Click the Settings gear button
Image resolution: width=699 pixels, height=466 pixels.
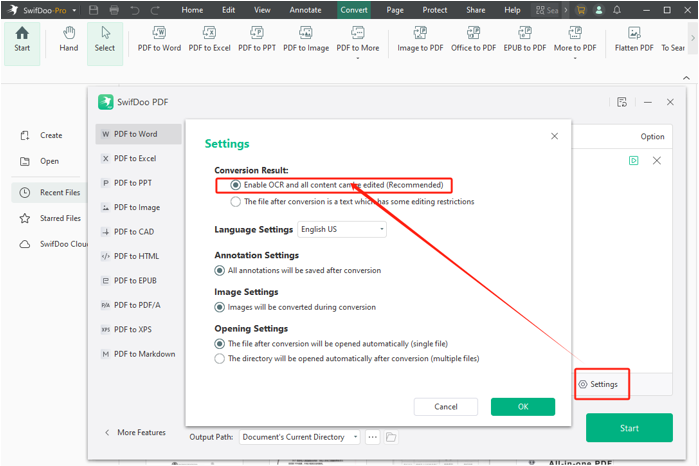598,384
